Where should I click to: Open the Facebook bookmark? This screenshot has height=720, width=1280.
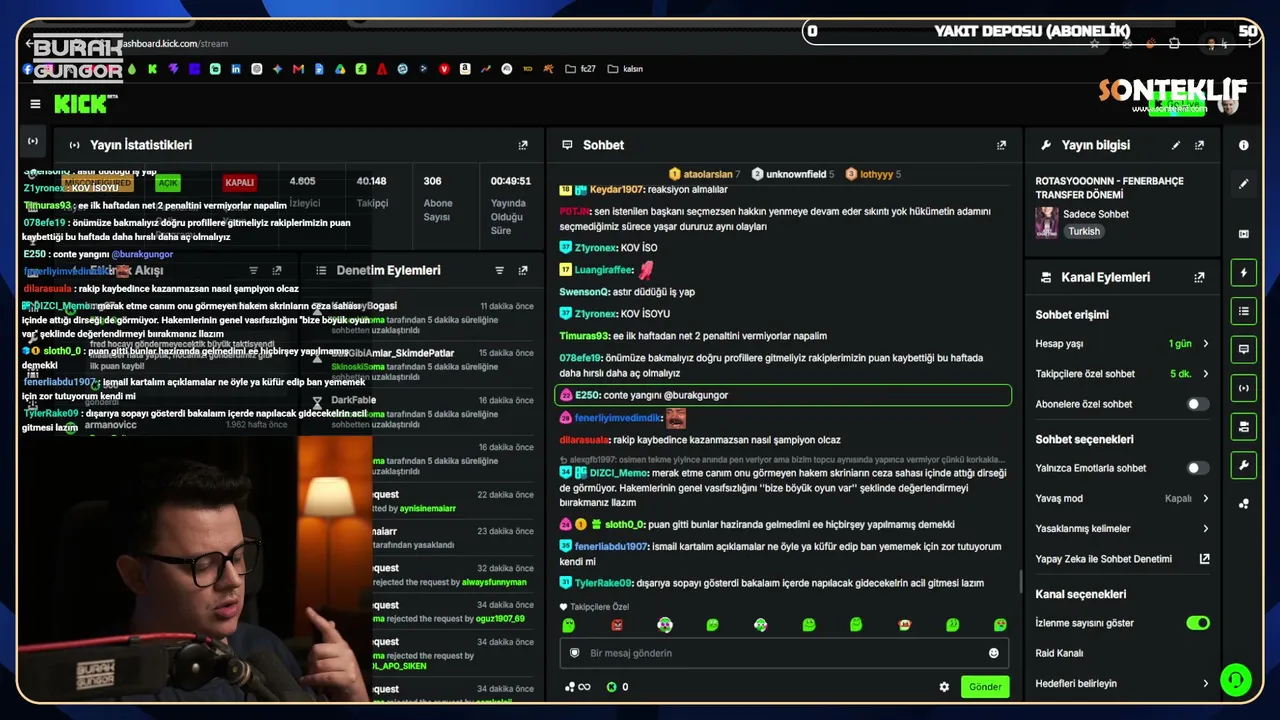[28, 69]
